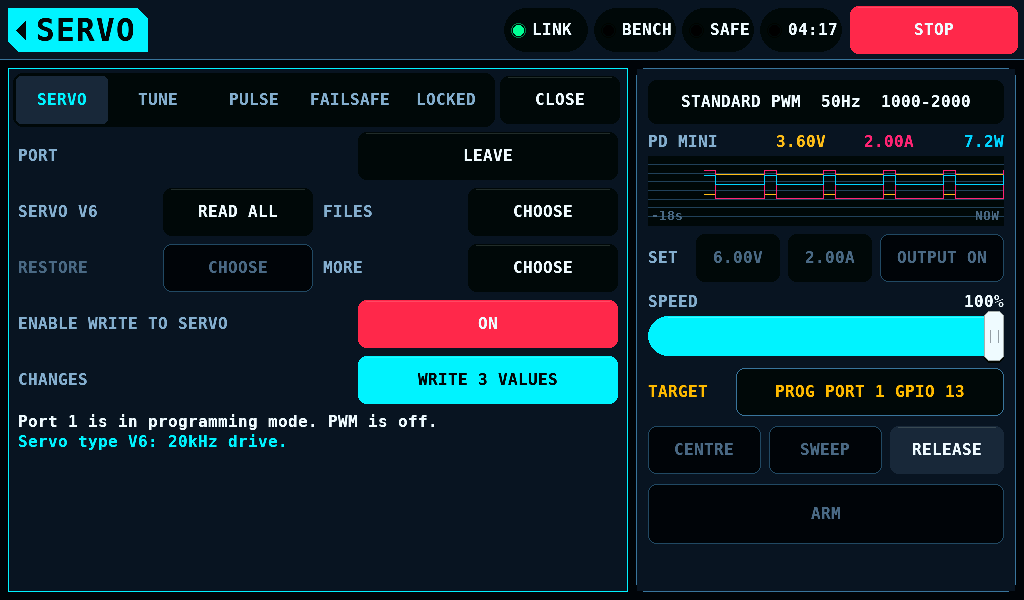Click the 2.00A current reading
Viewport: 1024px width, 600px height.
[889, 142]
